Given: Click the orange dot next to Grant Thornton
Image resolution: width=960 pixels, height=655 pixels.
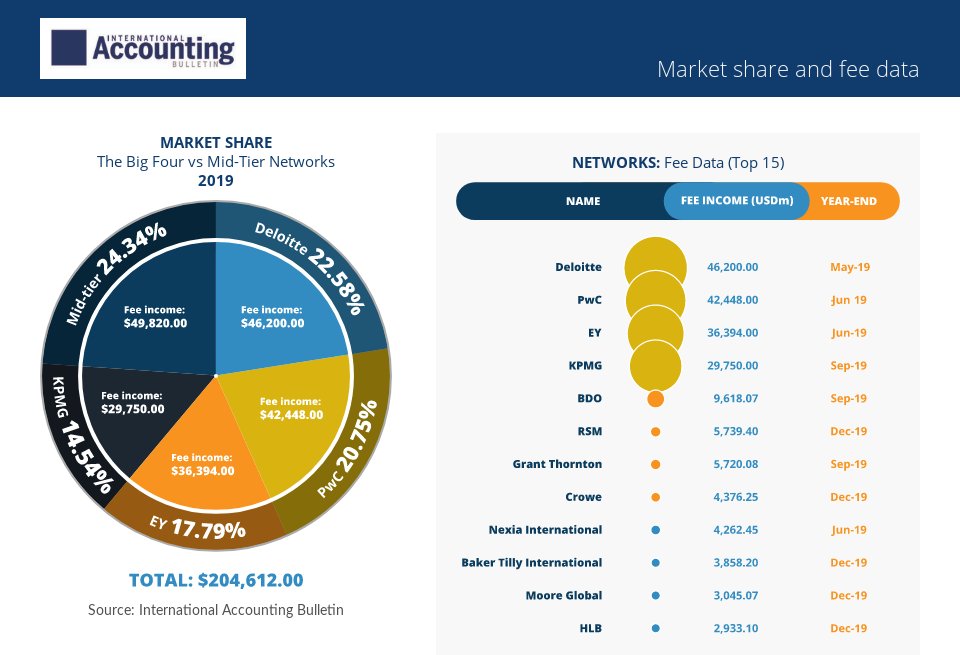Looking at the screenshot, I should tap(656, 464).
